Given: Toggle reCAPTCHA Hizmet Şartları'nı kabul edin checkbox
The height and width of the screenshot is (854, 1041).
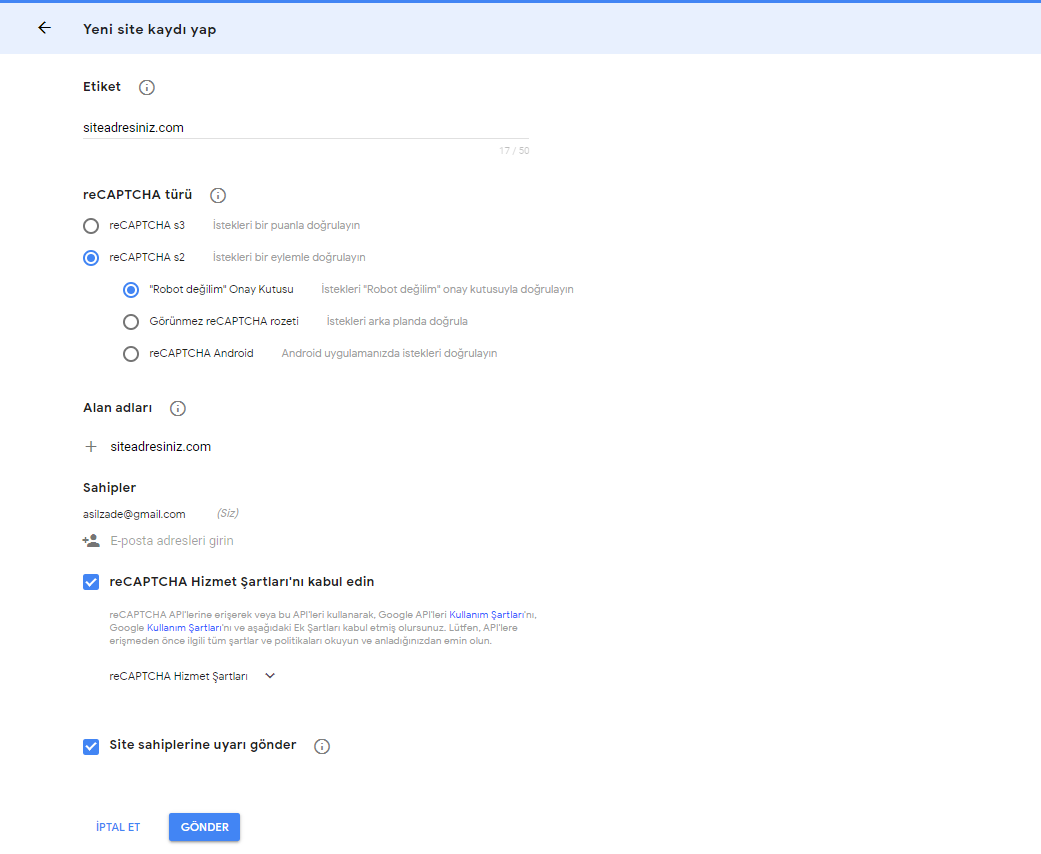Looking at the screenshot, I should [x=91, y=582].
